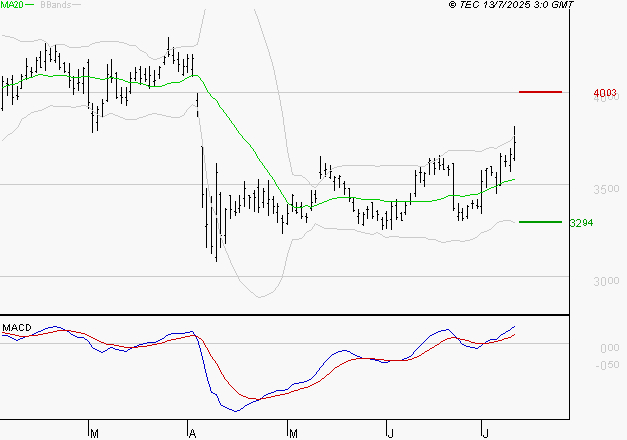Toggle the BBands legend label
The height and width of the screenshot is (440, 627).
pyautogui.click(x=54, y=5)
